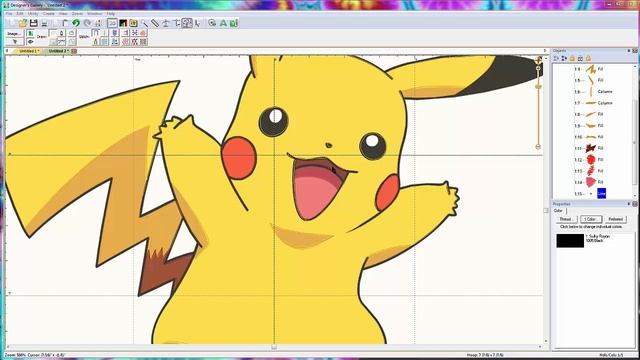Open the Color tab in the Properties panel
The image size is (640, 360).
(558, 211)
